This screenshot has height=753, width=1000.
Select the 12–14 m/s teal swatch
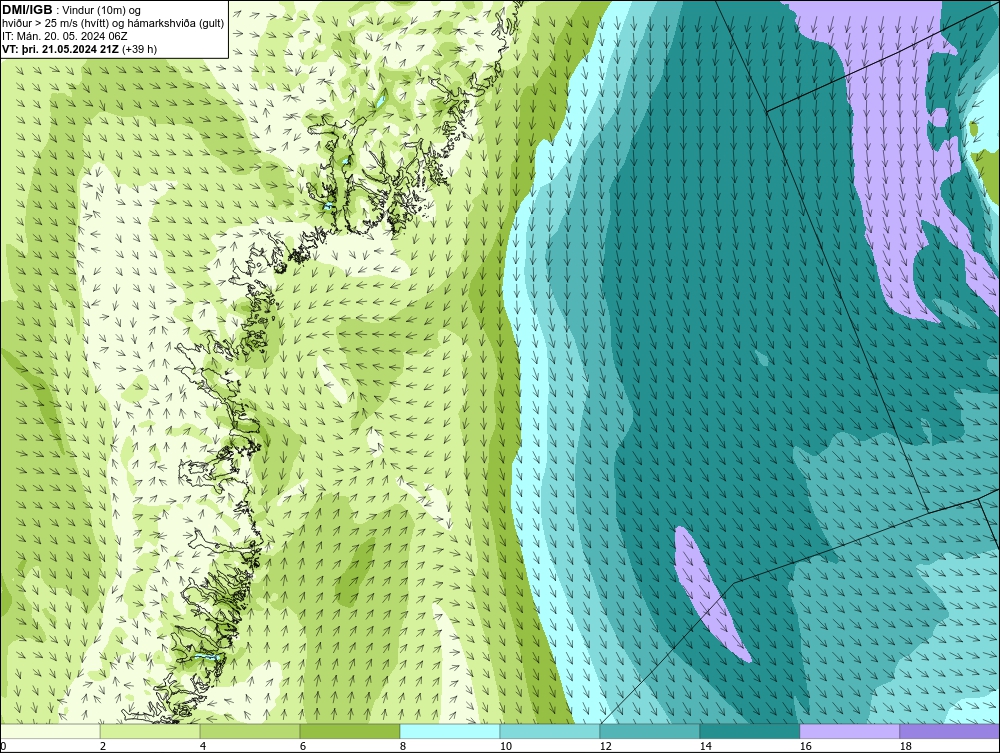click(650, 731)
